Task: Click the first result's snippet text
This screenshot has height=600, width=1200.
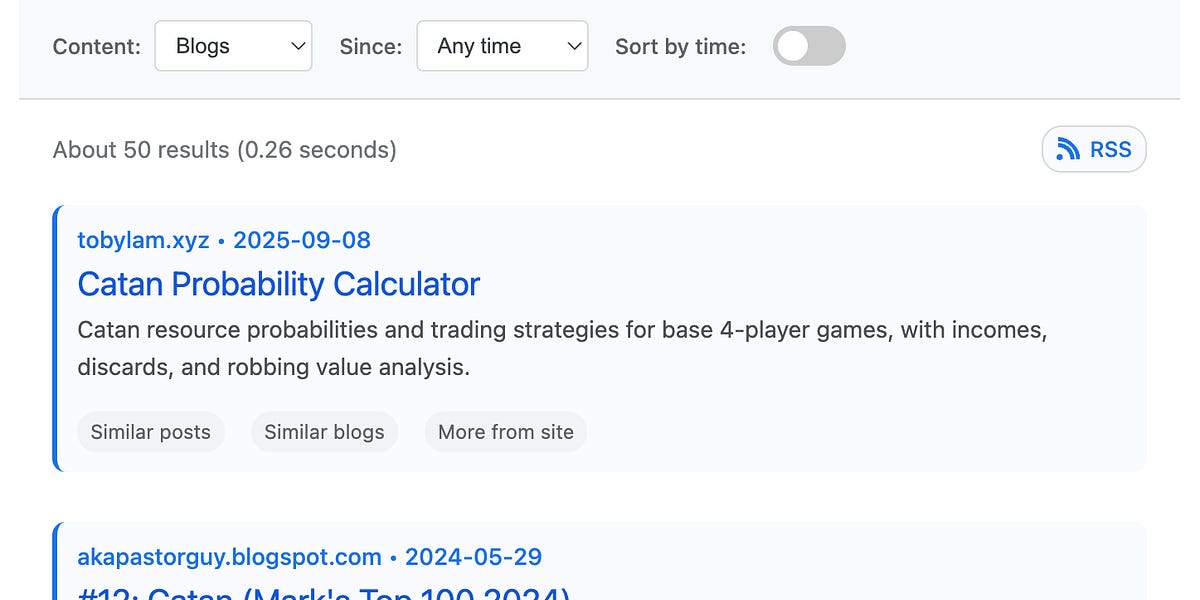Action: point(560,348)
